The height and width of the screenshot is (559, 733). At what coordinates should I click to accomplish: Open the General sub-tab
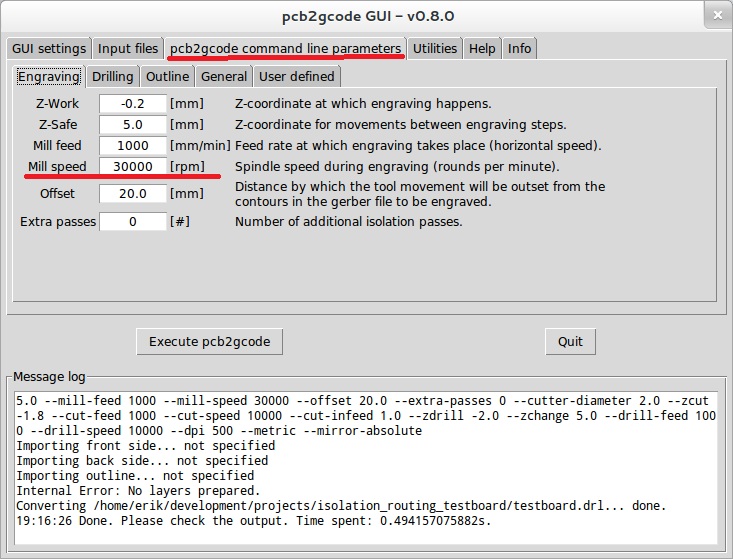click(224, 77)
